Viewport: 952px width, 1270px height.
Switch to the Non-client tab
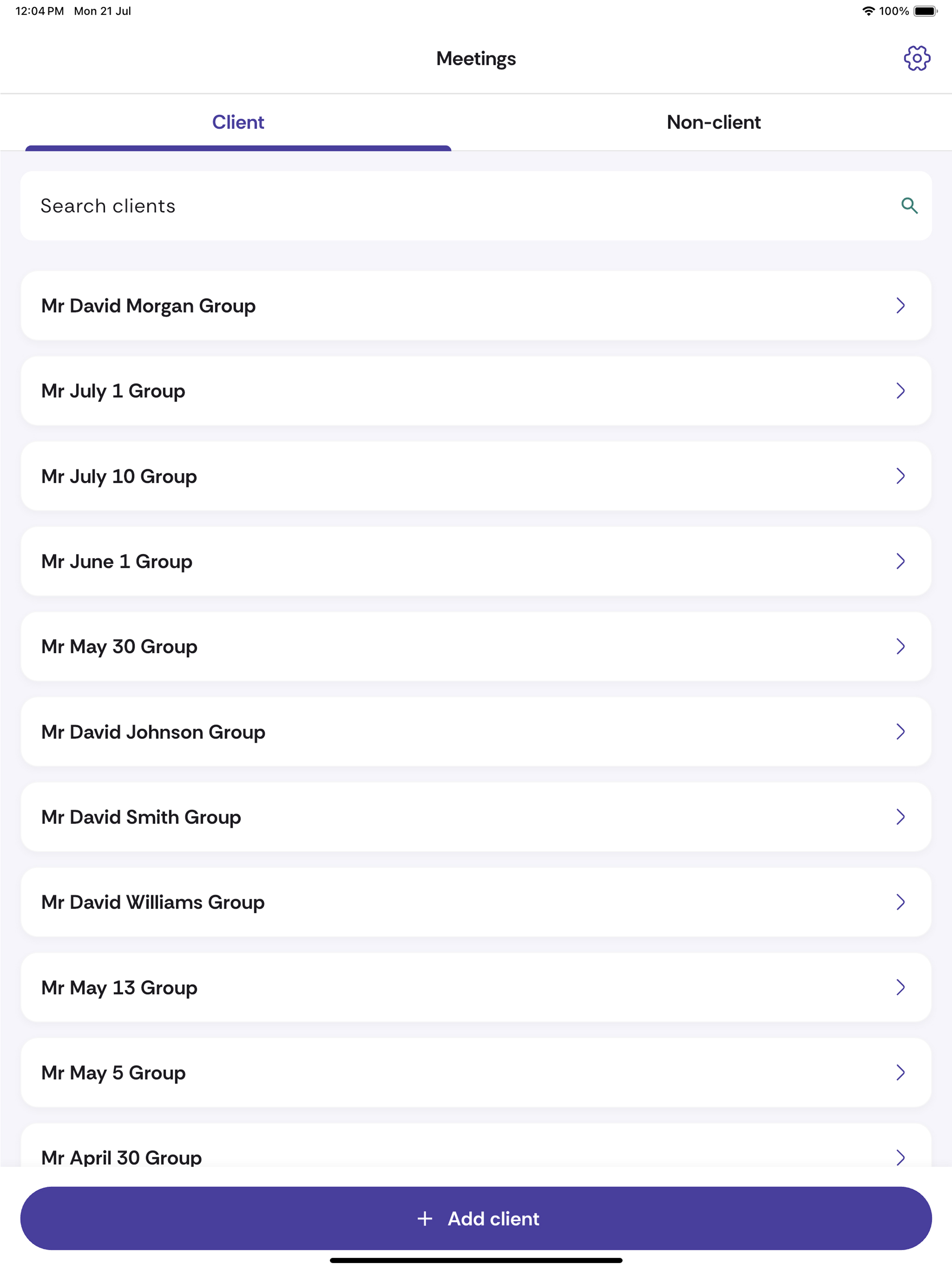(x=713, y=122)
